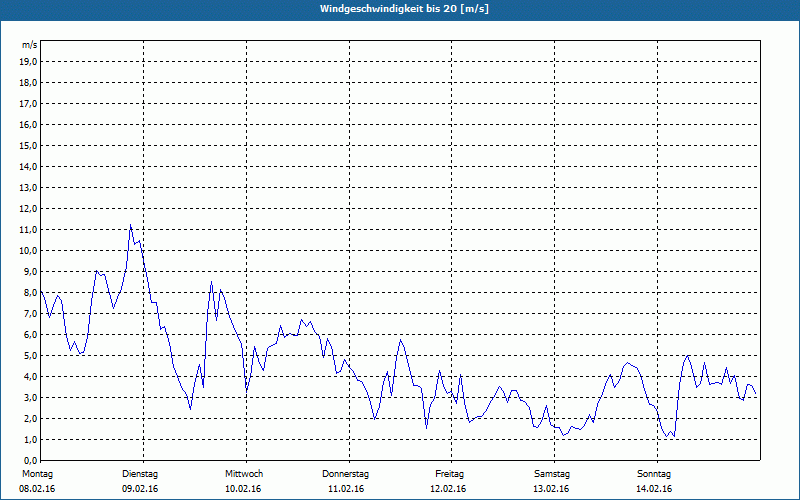This screenshot has width=800, height=500.
Task: Click the '7,0' y-axis label
Action: tap(30, 313)
